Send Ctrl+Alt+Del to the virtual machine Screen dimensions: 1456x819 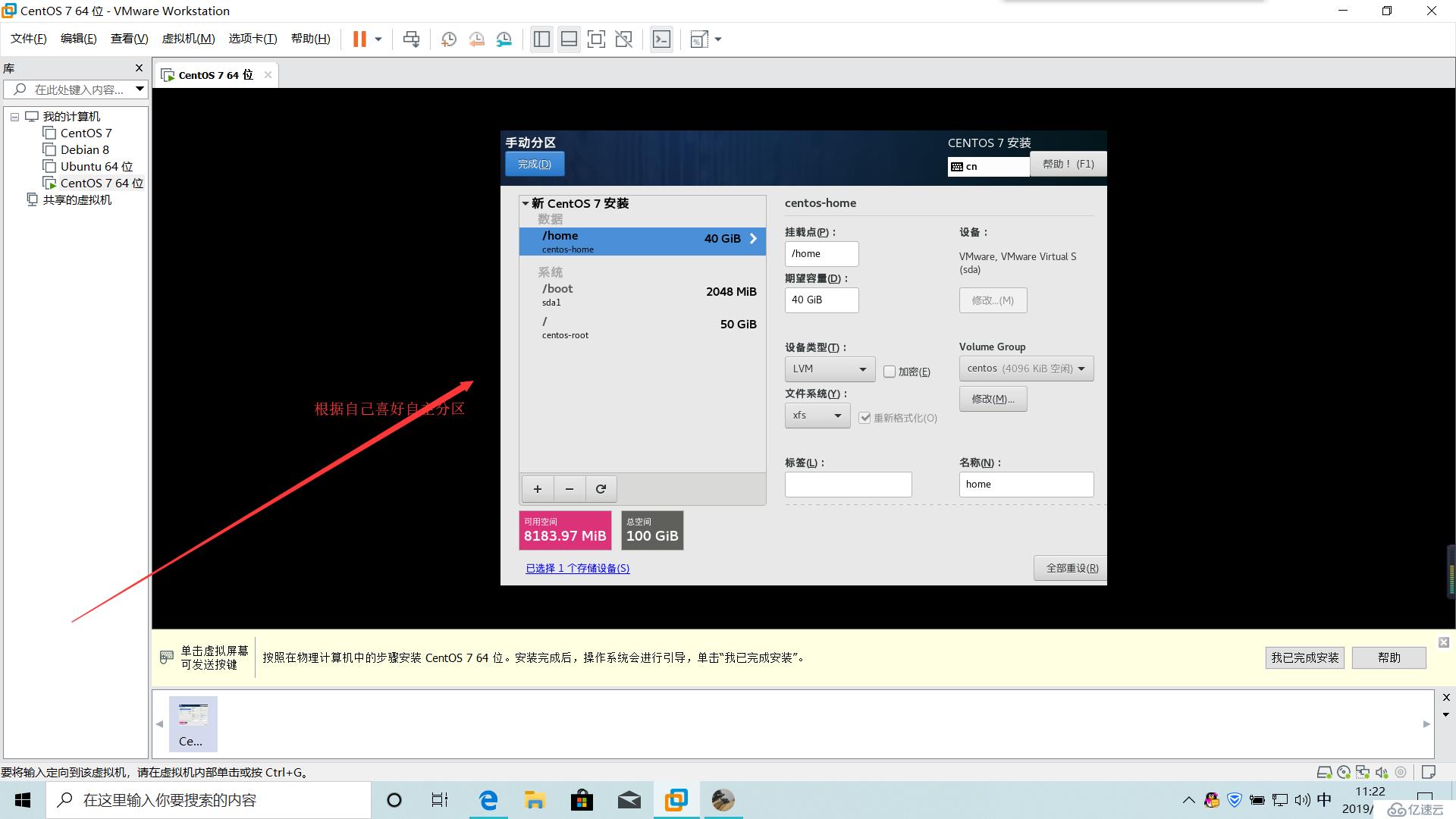(411, 39)
